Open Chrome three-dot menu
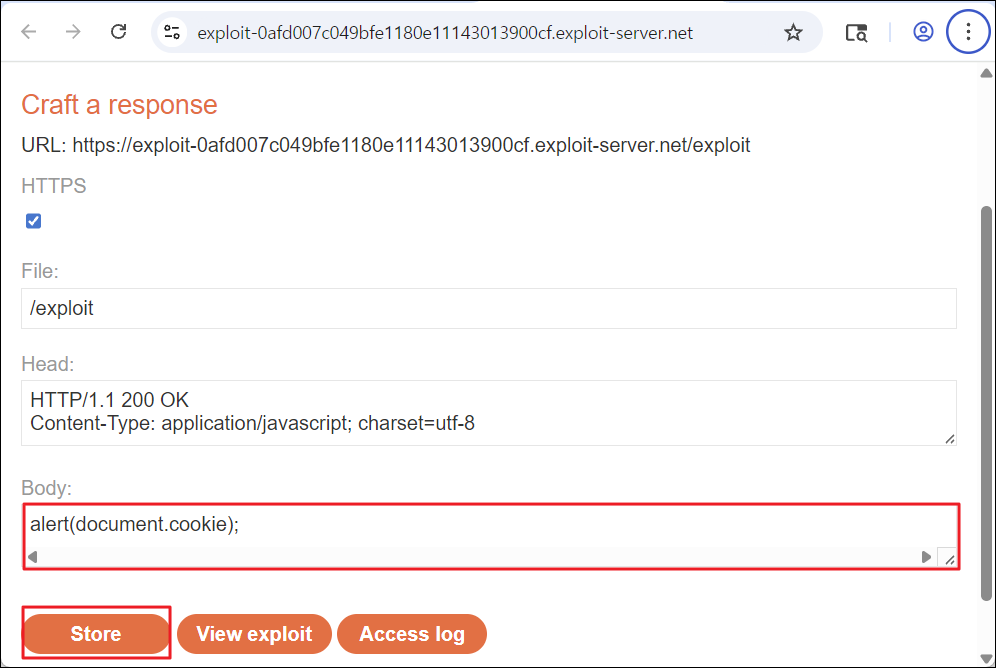Image resolution: width=996 pixels, height=668 pixels. (x=968, y=32)
